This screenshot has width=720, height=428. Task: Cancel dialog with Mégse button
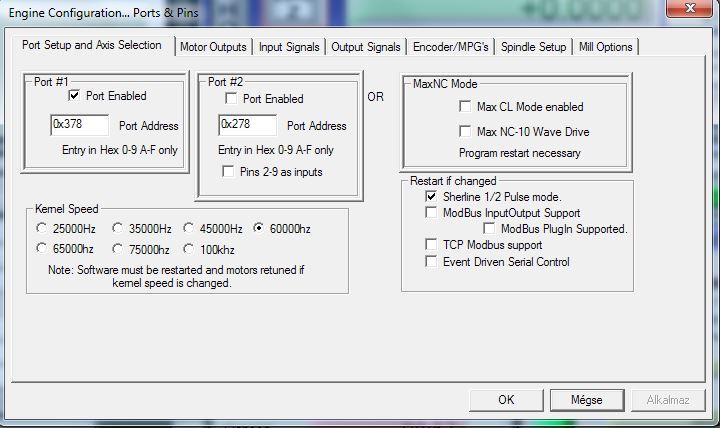(x=587, y=400)
